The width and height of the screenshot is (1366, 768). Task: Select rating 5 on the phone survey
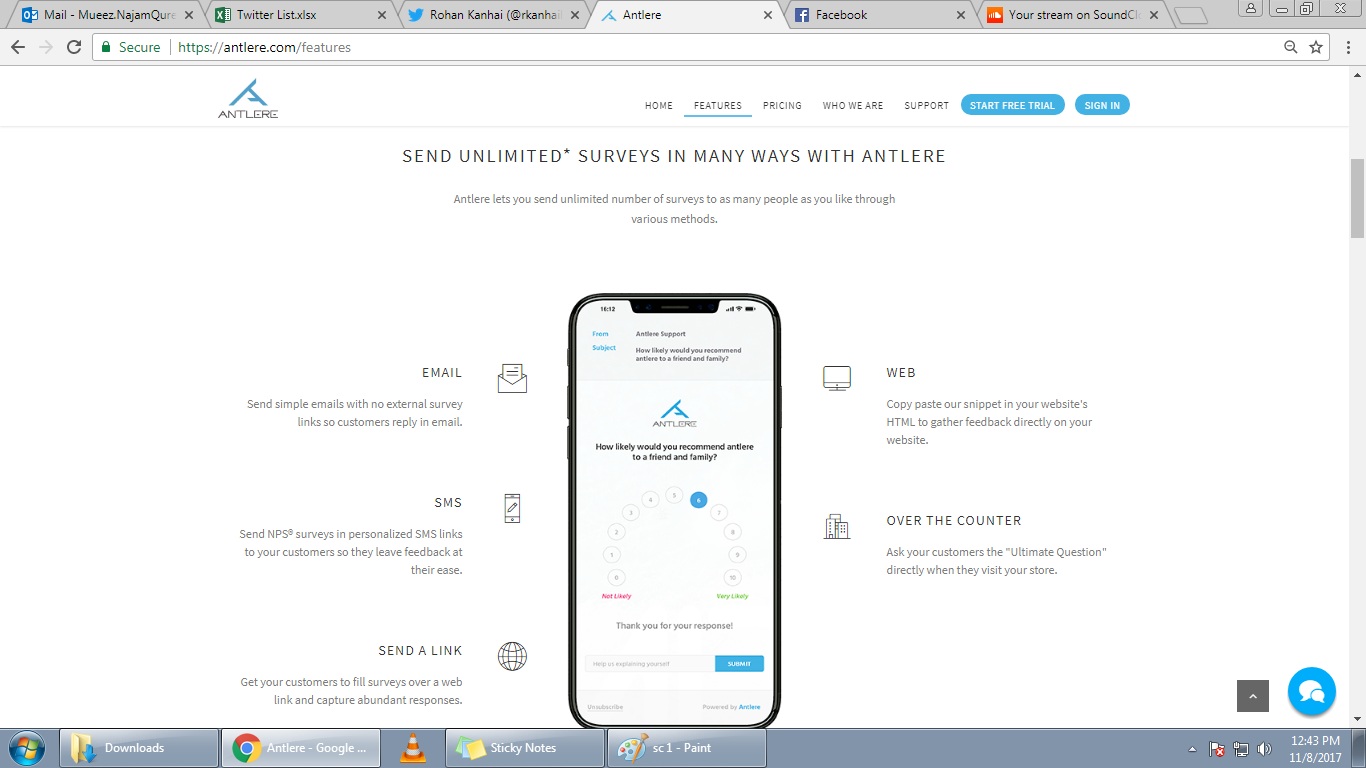pyautogui.click(x=675, y=495)
